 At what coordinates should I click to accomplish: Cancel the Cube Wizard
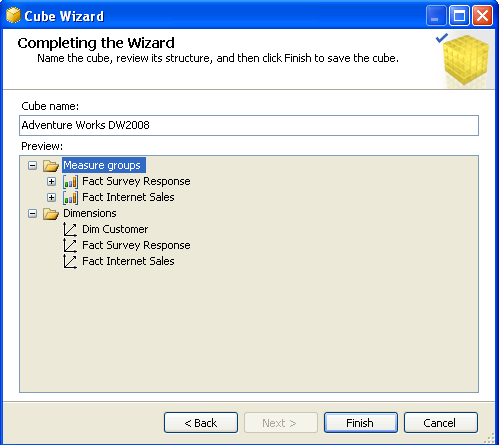pos(441,423)
